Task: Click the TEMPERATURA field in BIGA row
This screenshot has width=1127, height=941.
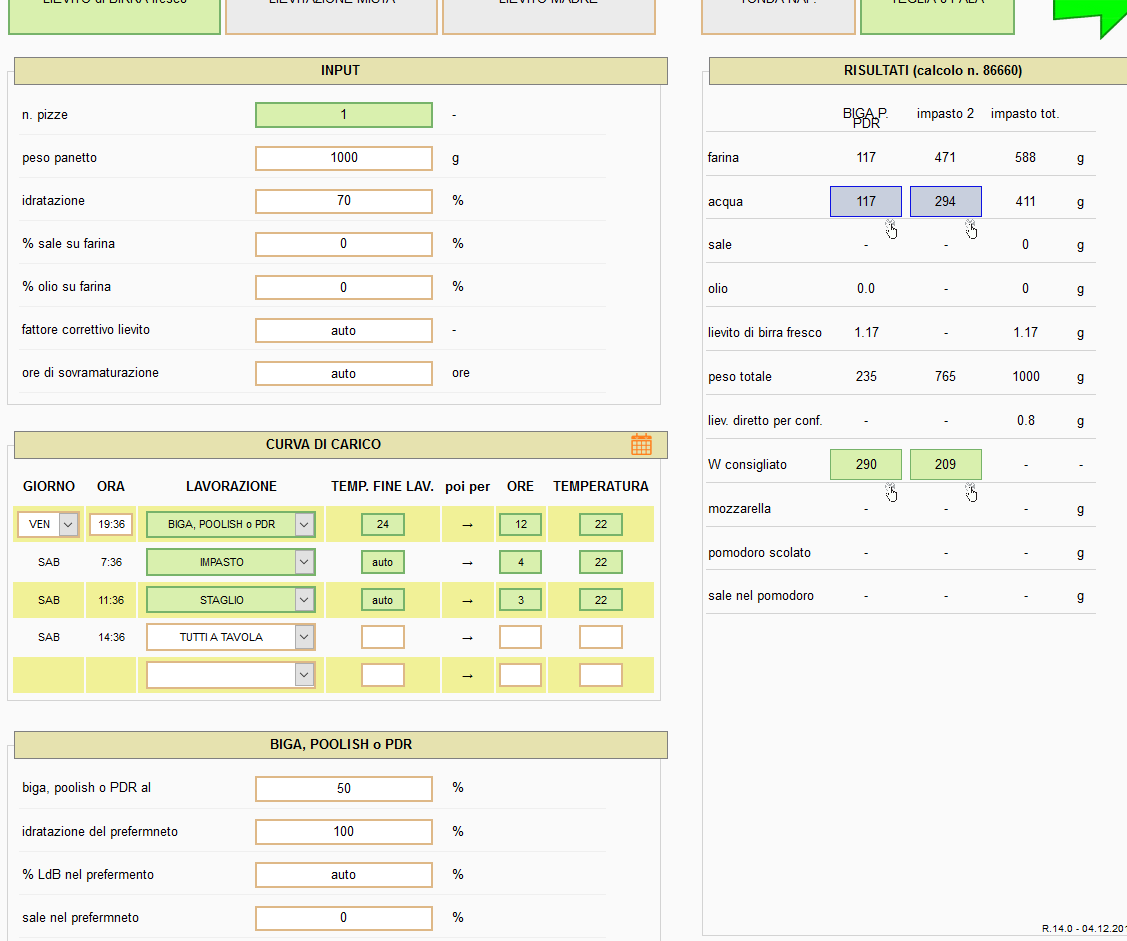Action: [x=601, y=524]
